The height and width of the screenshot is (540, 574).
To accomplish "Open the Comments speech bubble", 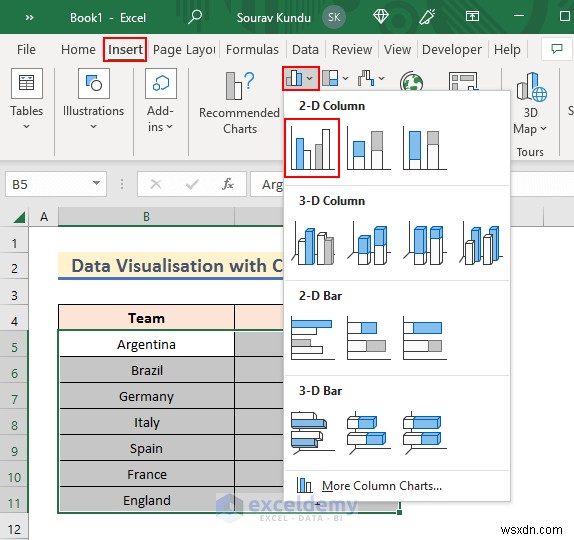I will click(x=556, y=49).
